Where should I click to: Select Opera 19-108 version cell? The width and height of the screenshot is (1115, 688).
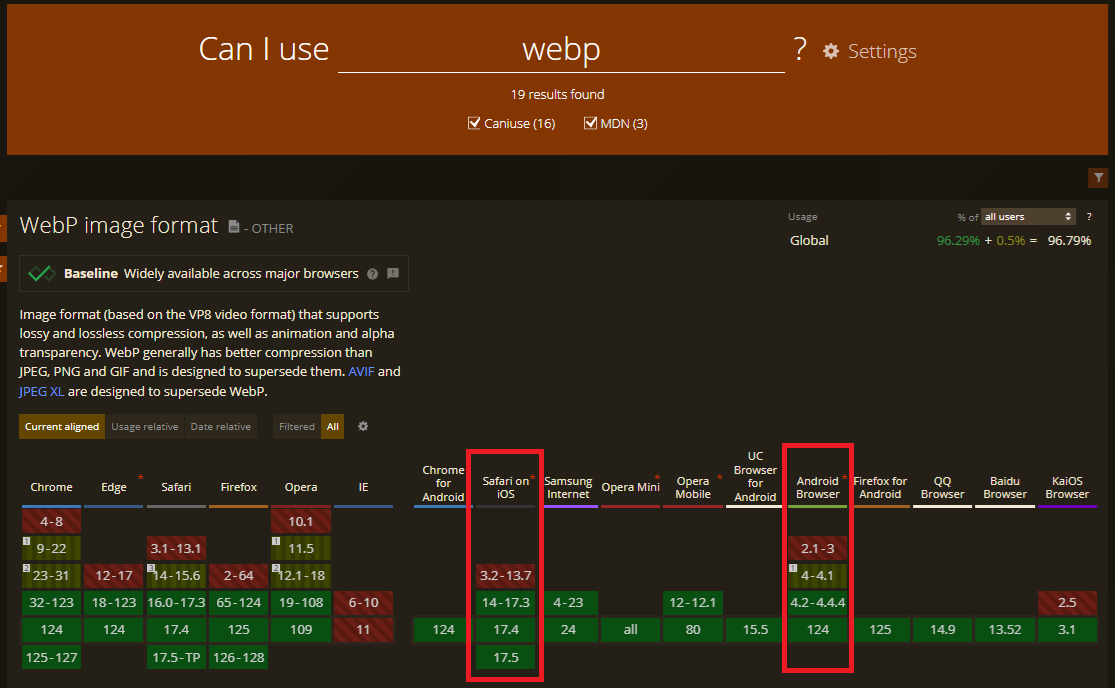301,603
